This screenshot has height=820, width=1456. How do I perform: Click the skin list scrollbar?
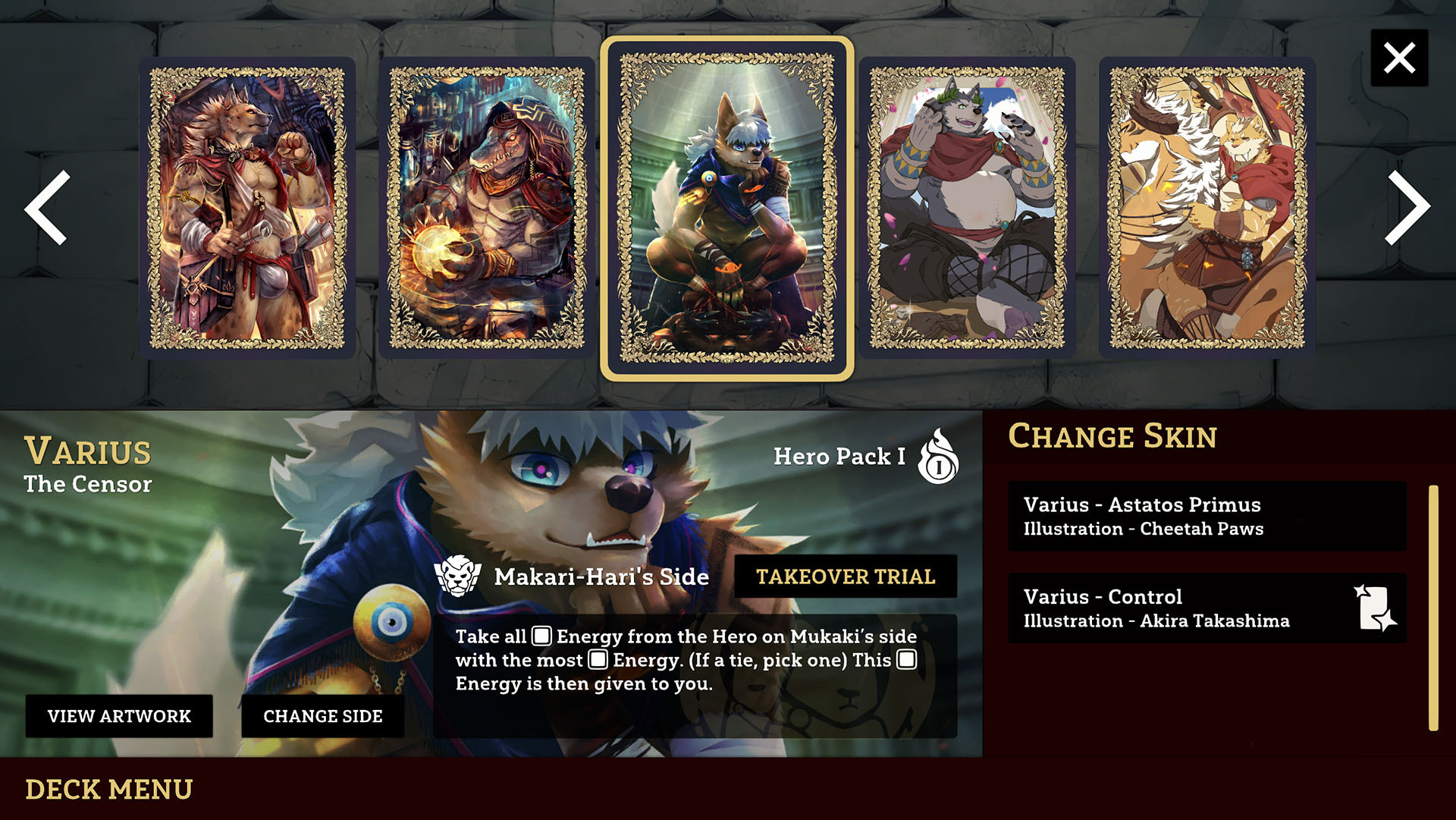pyautogui.click(x=1433, y=608)
